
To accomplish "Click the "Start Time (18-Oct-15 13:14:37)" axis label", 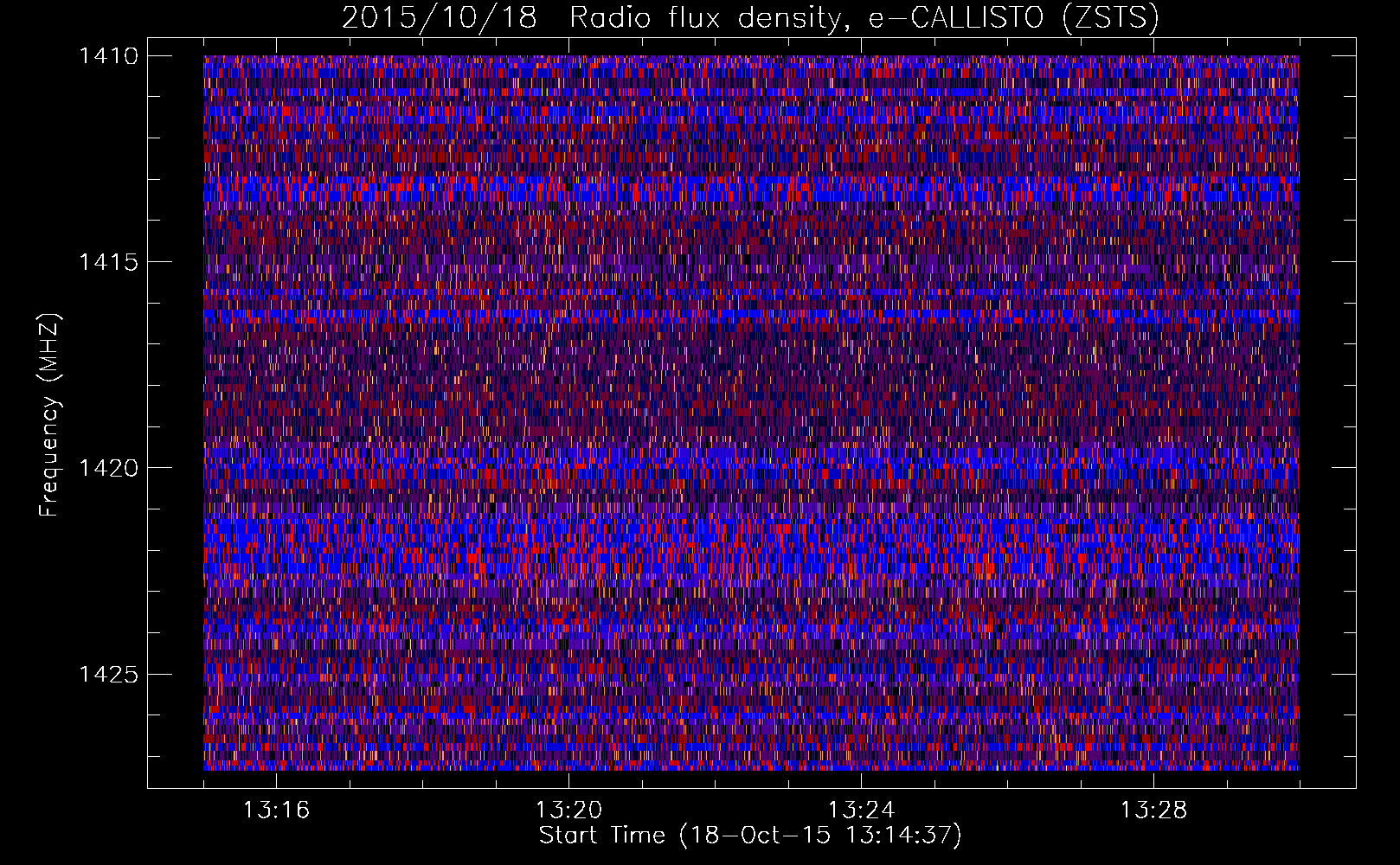I will [x=750, y=836].
